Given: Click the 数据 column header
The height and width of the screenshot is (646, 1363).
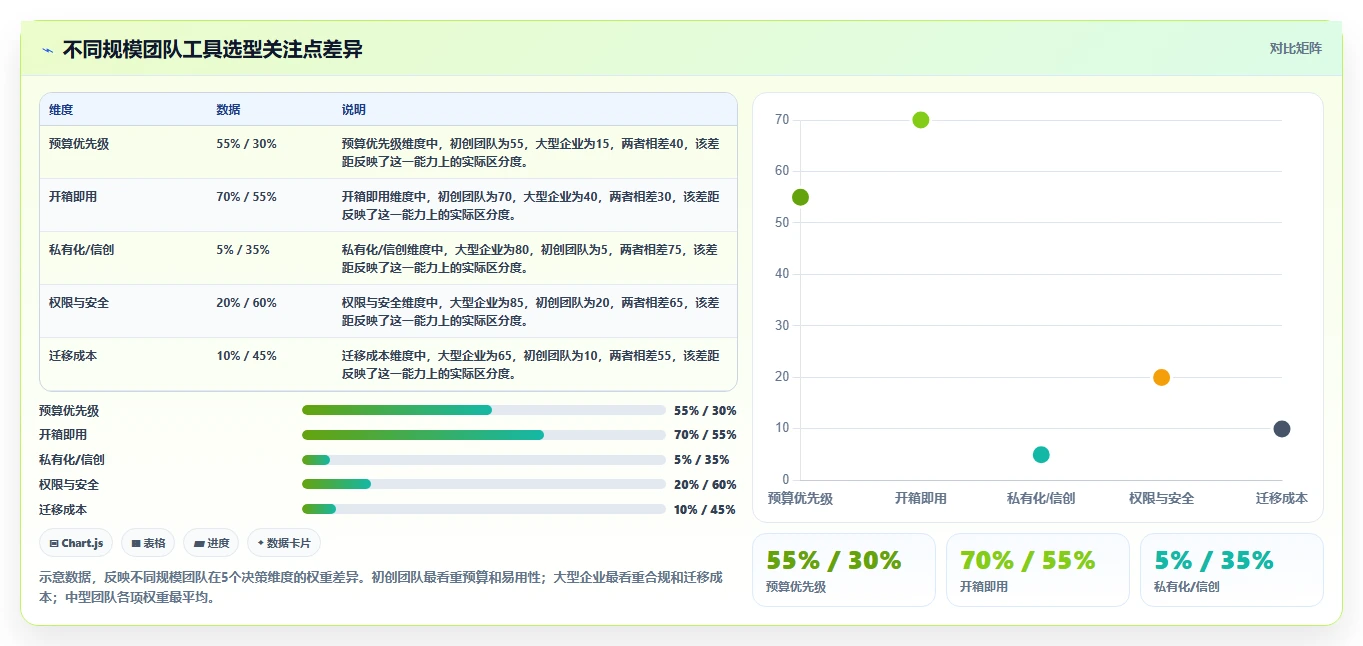Looking at the screenshot, I should pos(228,110).
